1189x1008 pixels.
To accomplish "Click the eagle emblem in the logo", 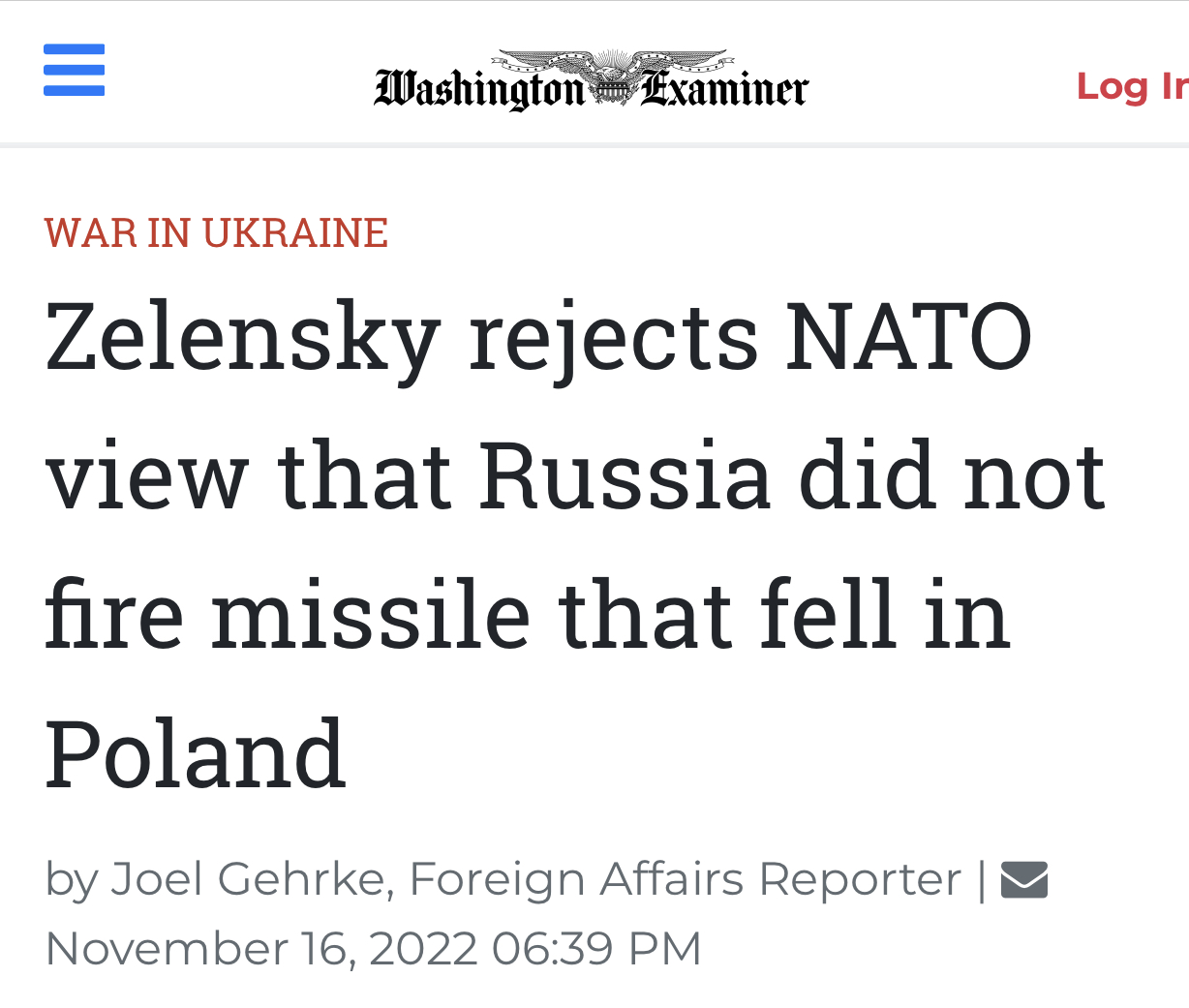I will click(x=610, y=77).
